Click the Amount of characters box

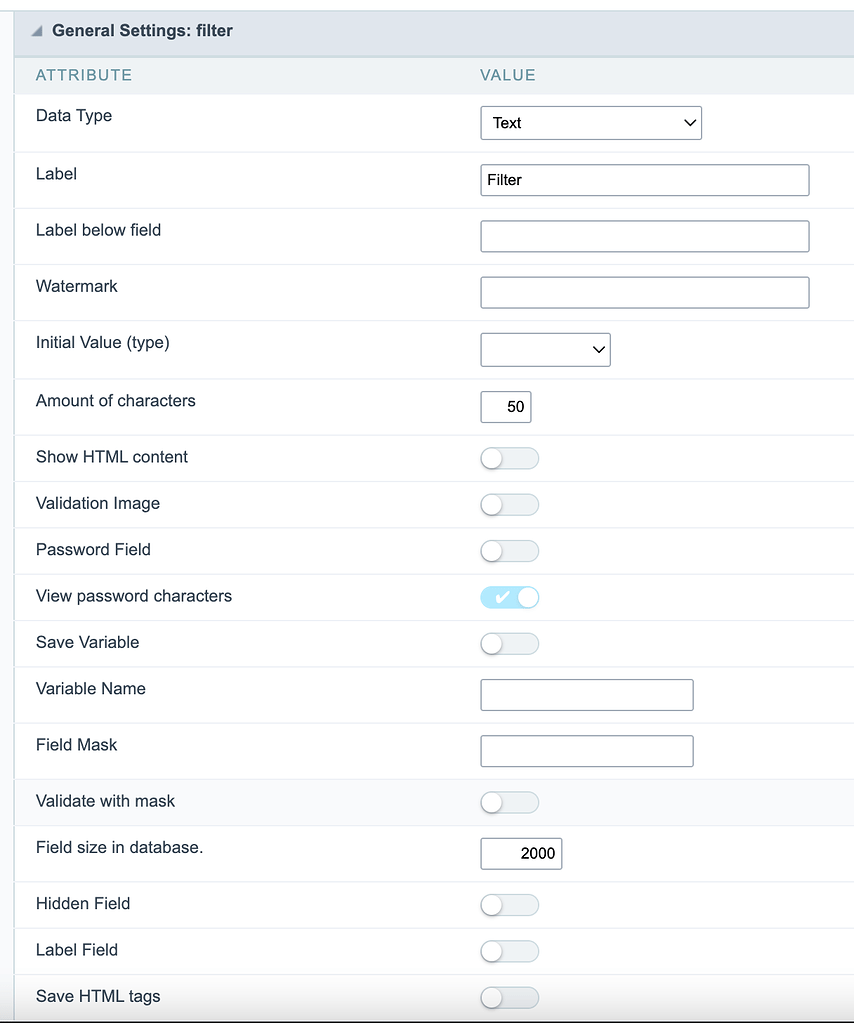[506, 407]
